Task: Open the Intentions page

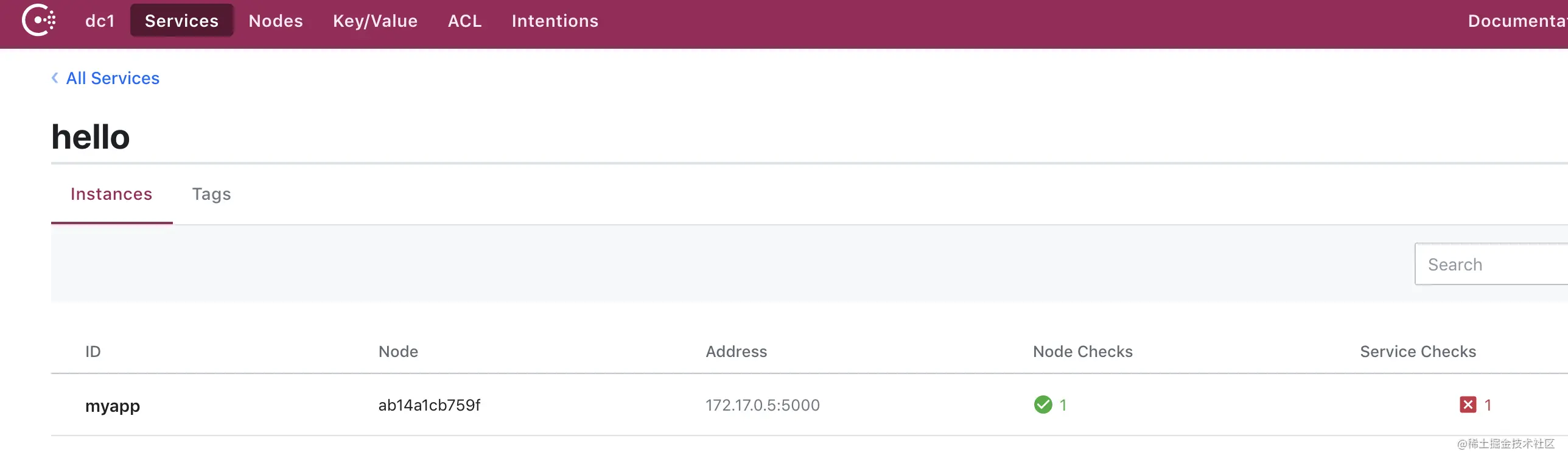Action: pos(555,21)
